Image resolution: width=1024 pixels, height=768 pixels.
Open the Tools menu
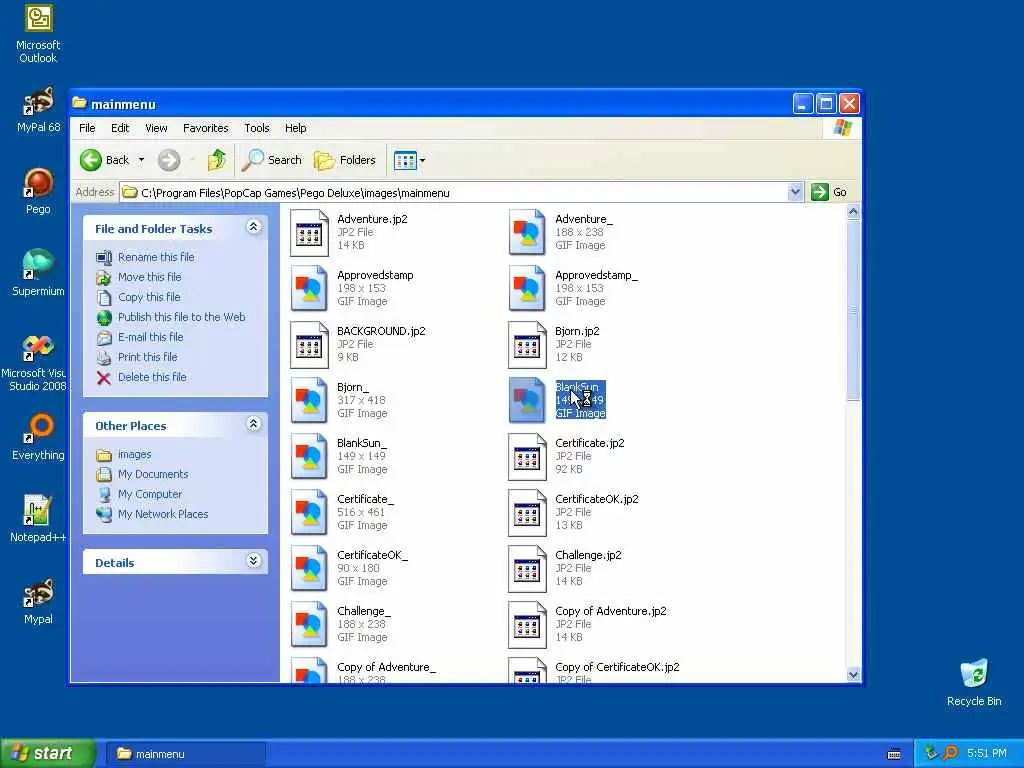257,128
